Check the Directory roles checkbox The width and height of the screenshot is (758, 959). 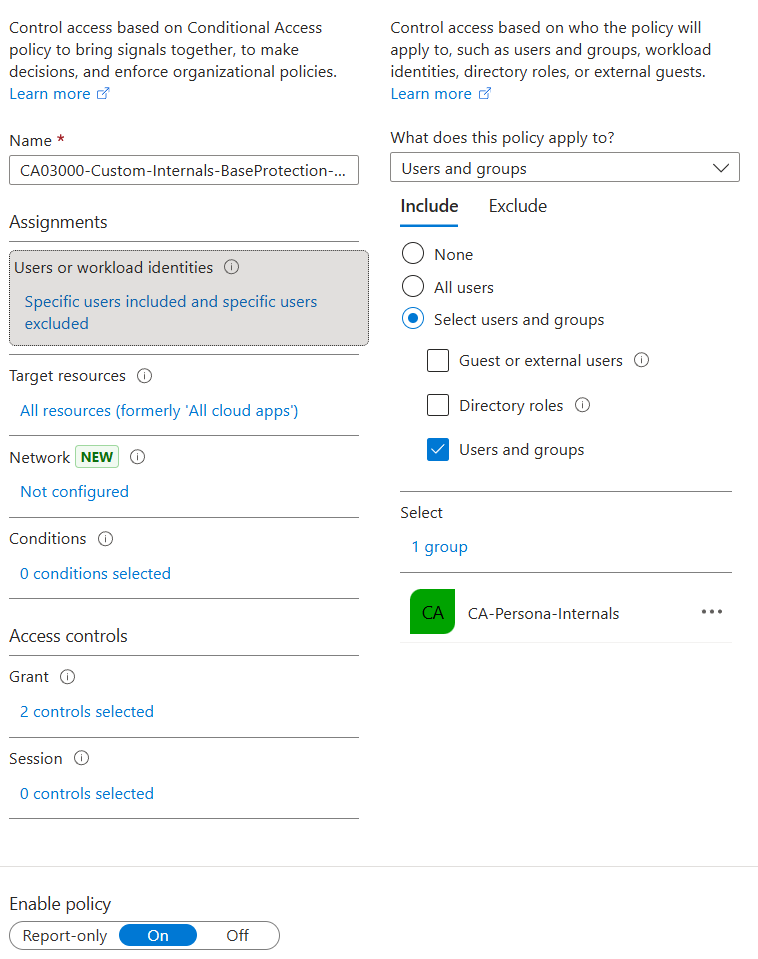pyautogui.click(x=438, y=405)
